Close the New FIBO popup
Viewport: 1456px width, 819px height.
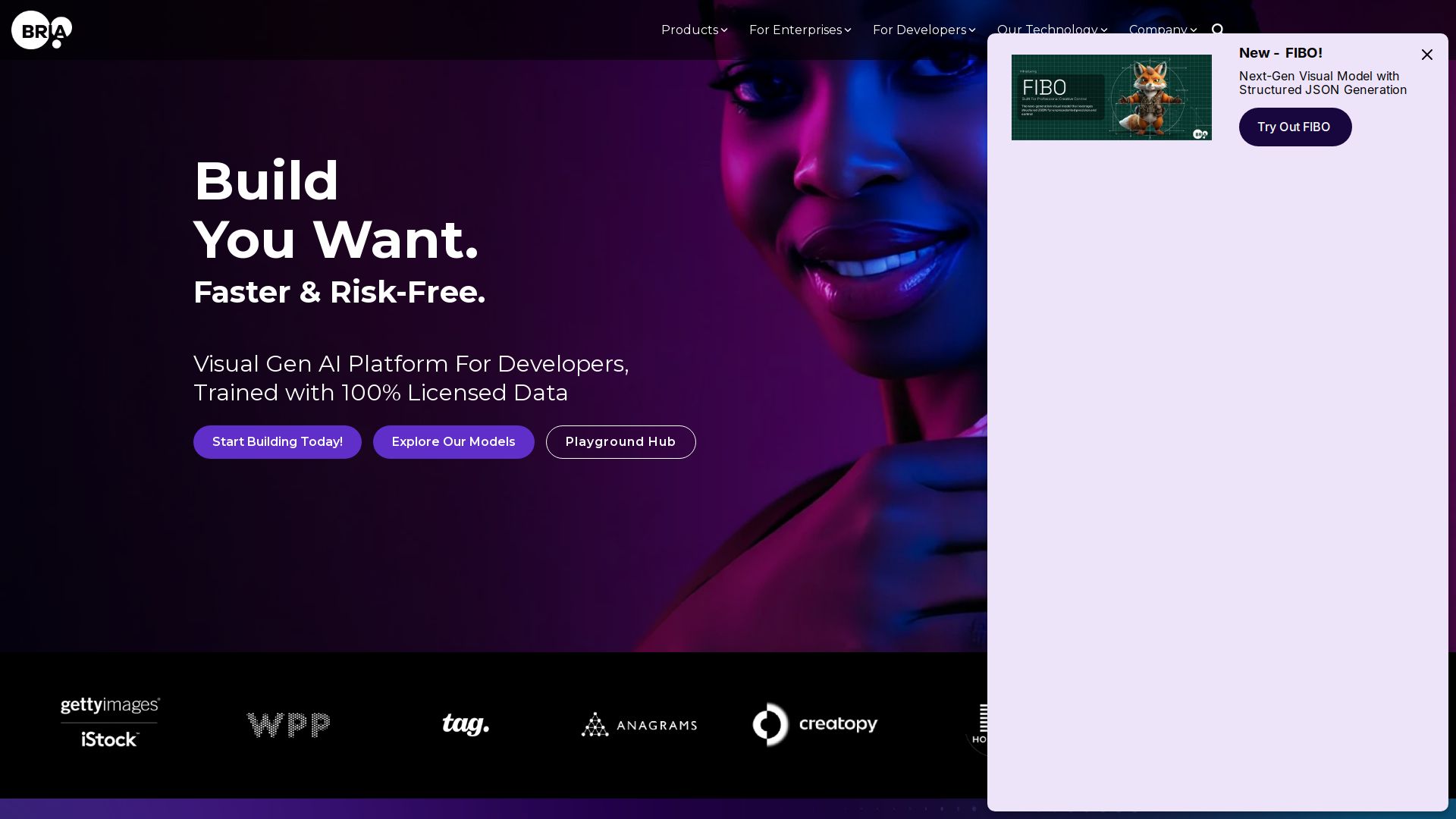(x=1427, y=55)
